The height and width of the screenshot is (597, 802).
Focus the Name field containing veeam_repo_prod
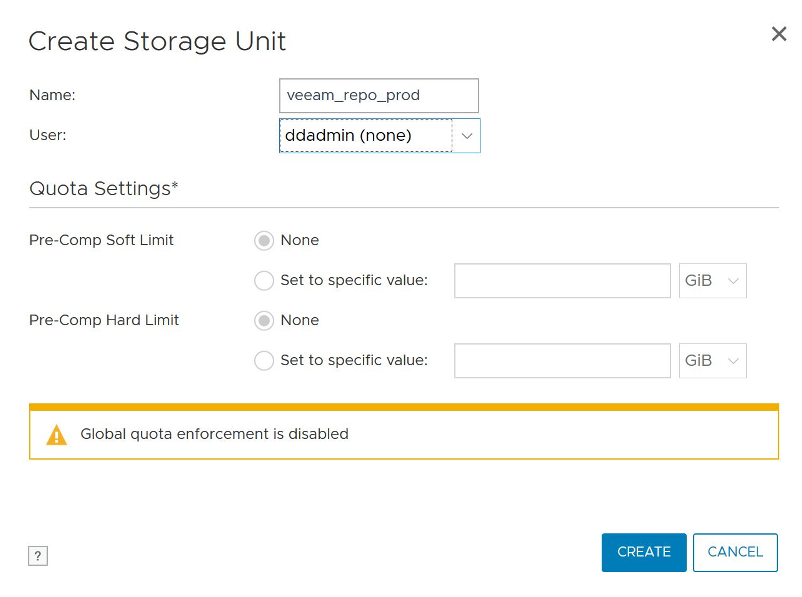click(x=378, y=95)
